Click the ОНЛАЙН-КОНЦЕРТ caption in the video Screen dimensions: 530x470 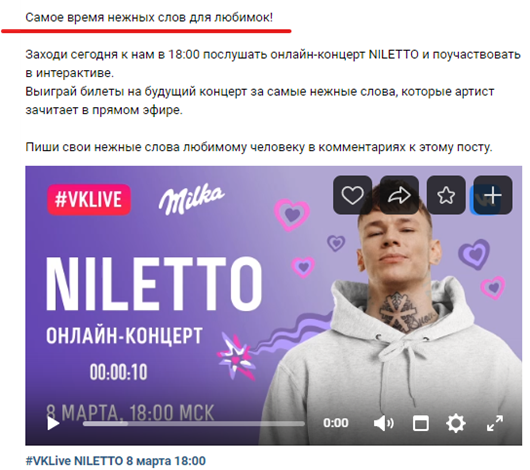(124, 336)
